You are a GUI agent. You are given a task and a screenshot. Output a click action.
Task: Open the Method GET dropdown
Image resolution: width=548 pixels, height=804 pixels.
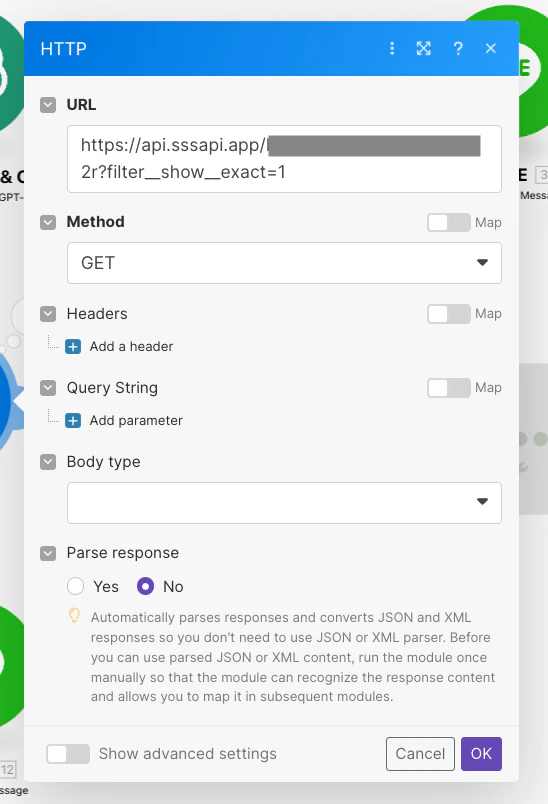(x=284, y=263)
